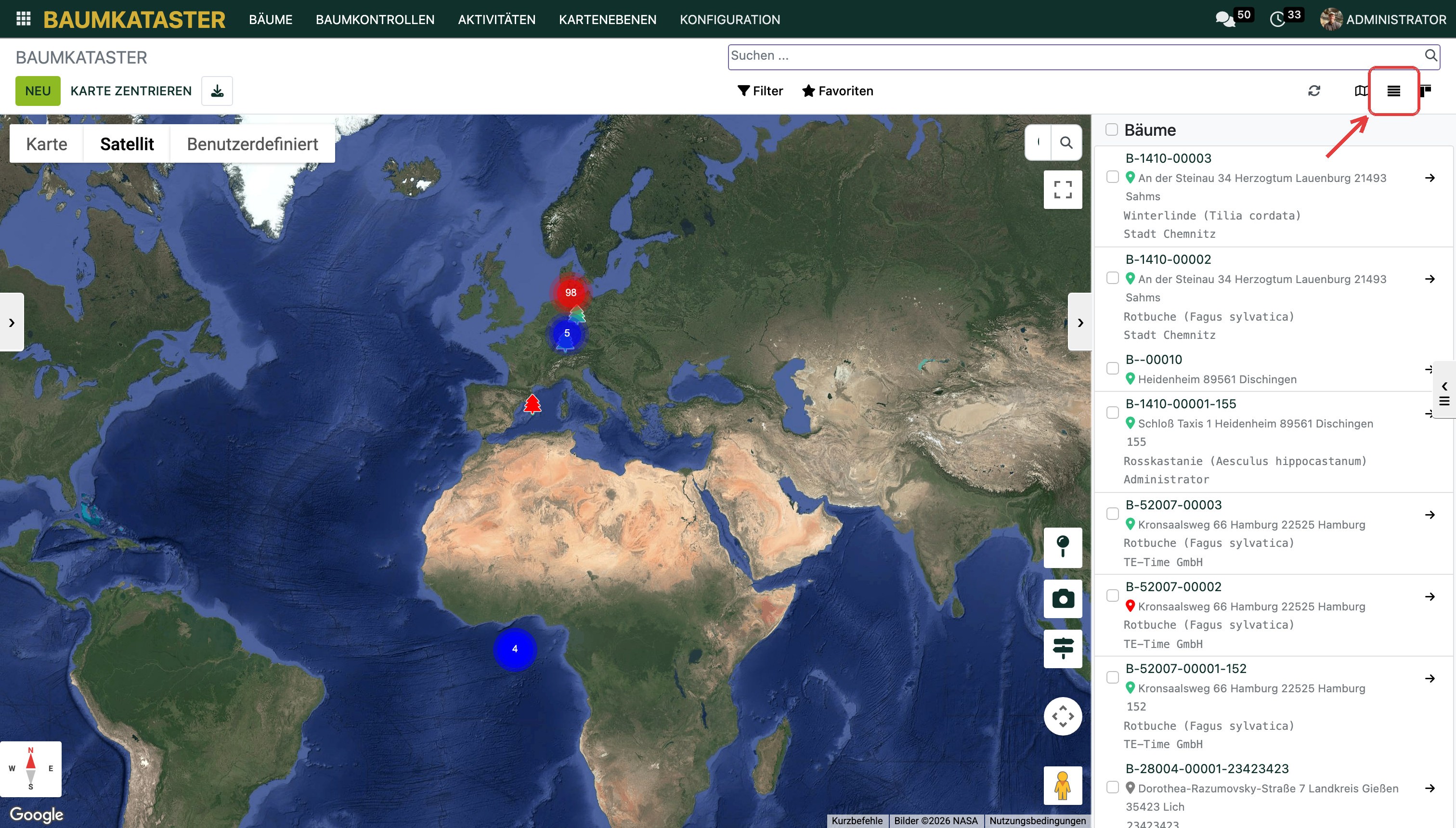The width and height of the screenshot is (1456, 828).
Task: Click the Street View pegman icon
Action: (x=1063, y=785)
